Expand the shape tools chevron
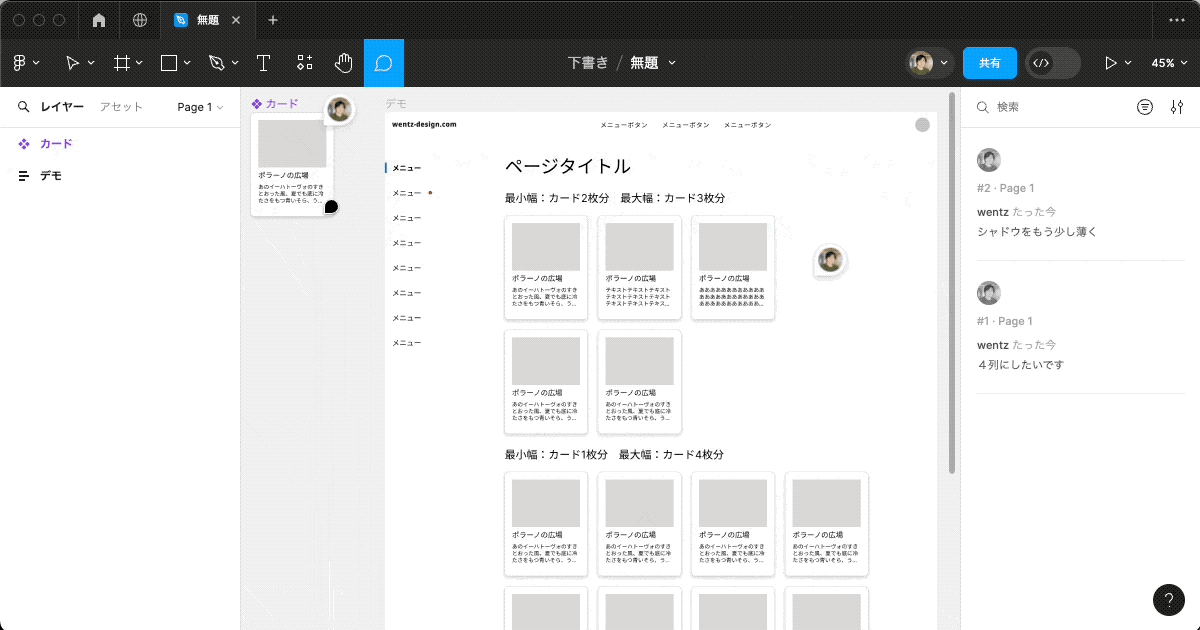The height and width of the screenshot is (630, 1200). tap(185, 62)
